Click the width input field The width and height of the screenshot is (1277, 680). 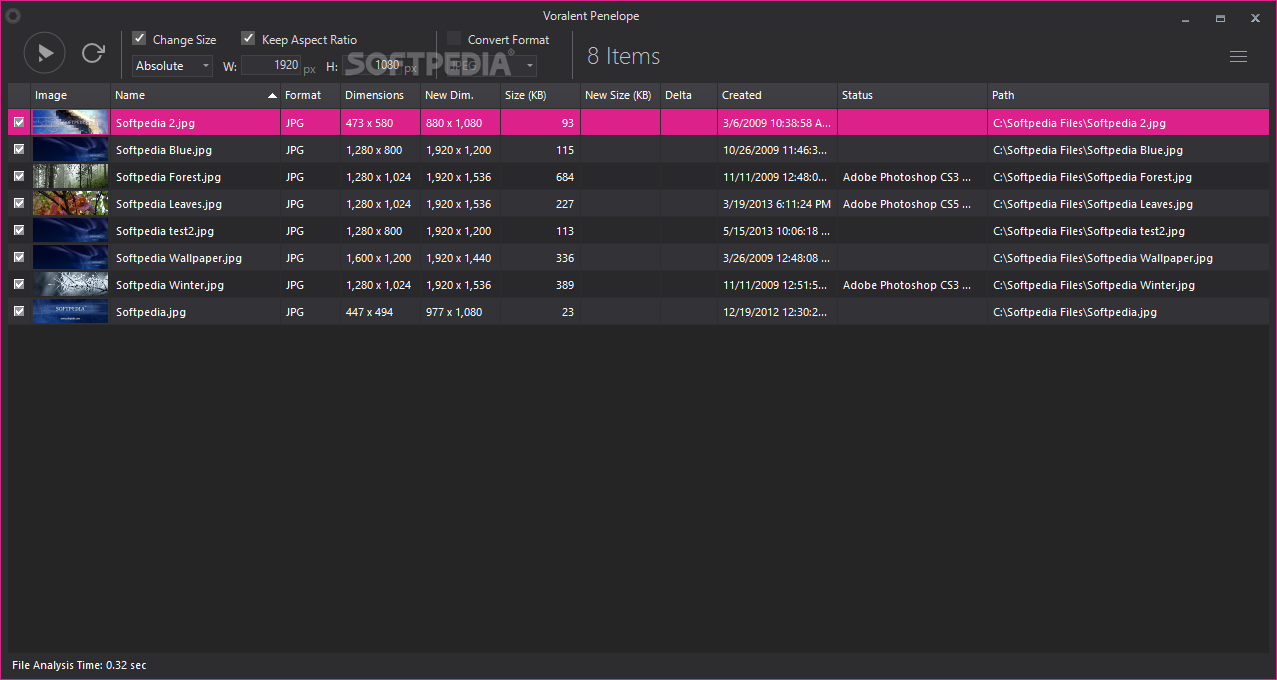click(x=271, y=66)
